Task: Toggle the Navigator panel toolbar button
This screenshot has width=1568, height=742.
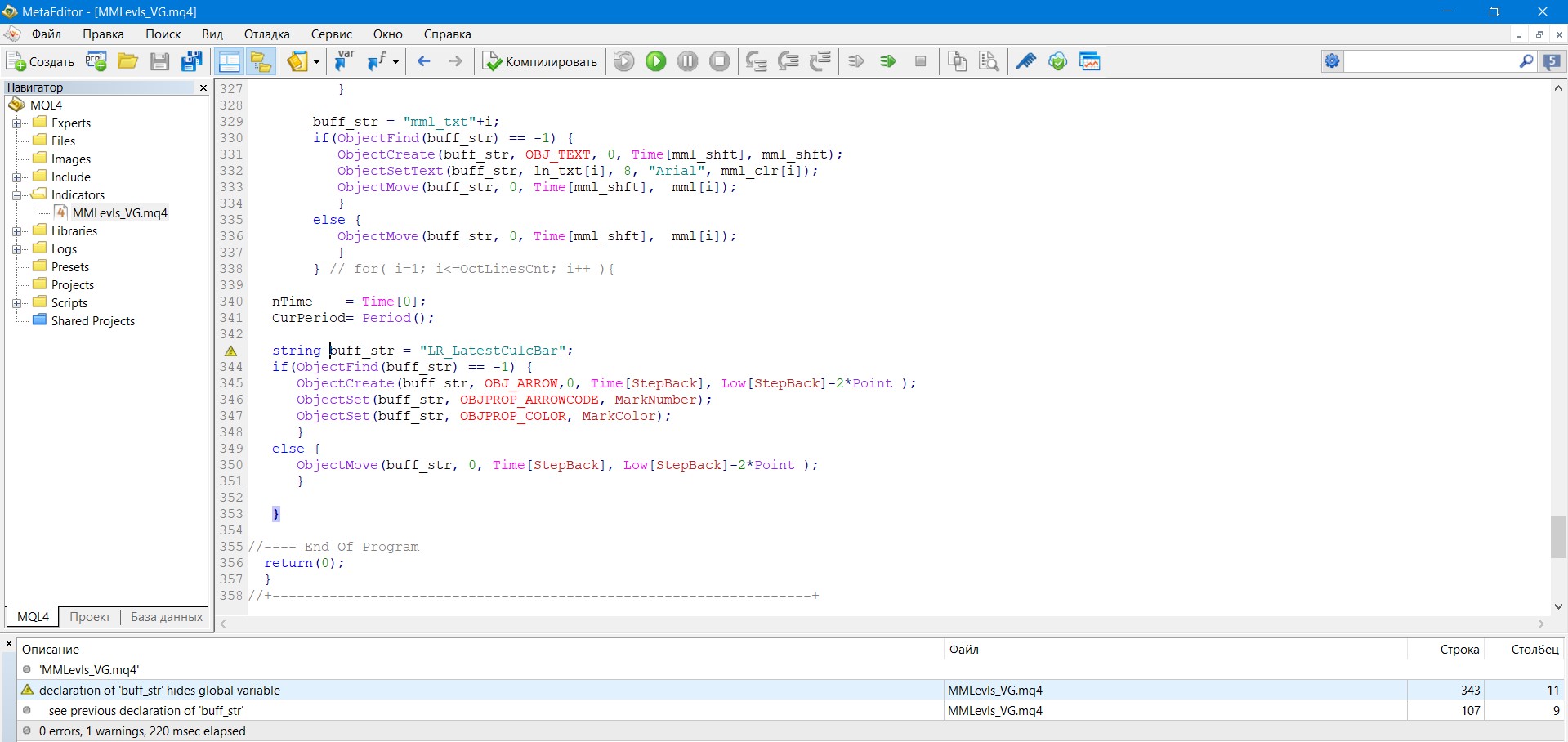Action: [x=261, y=61]
